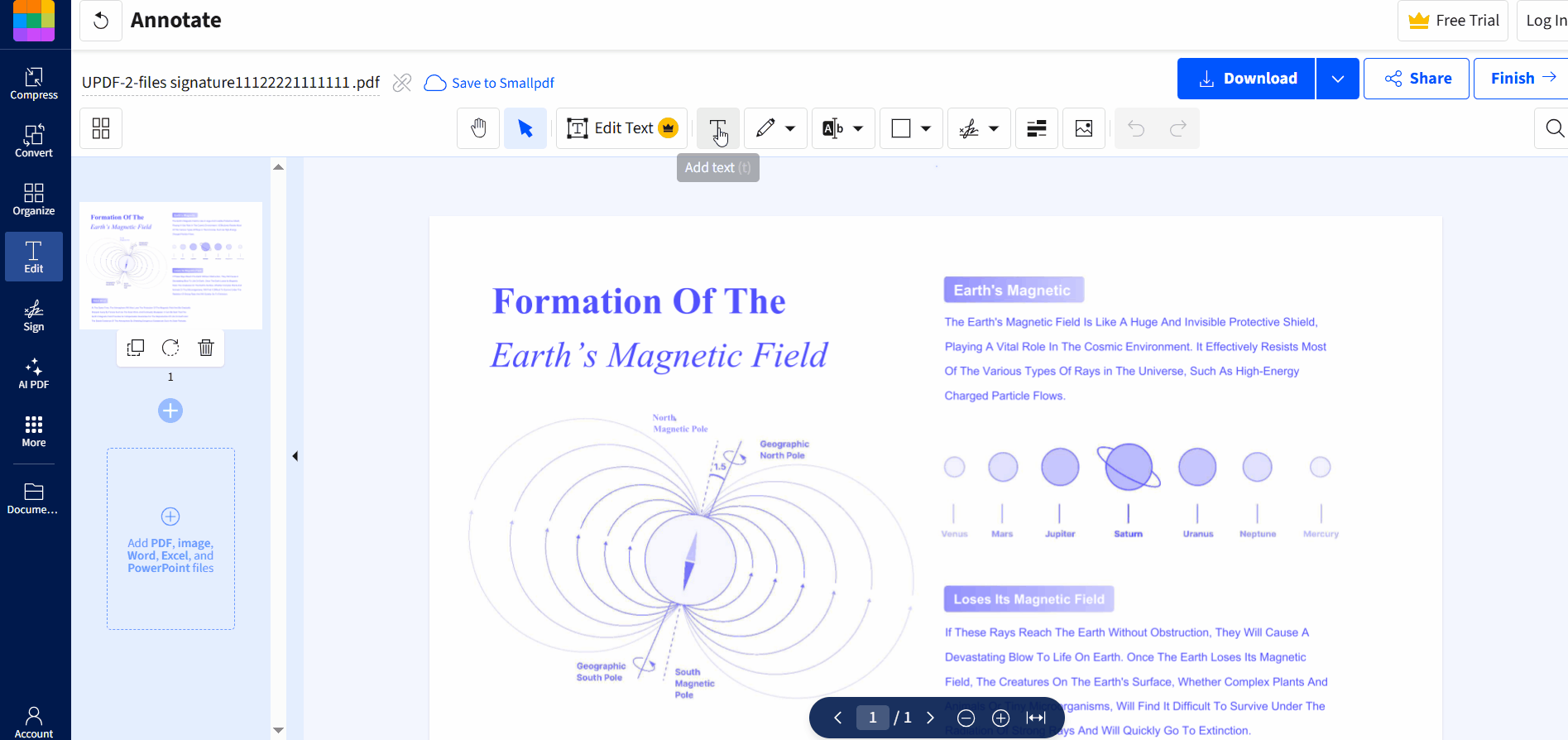The width and height of the screenshot is (1568, 740).
Task: Select the Edit tool in sidebar
Action: click(x=34, y=257)
